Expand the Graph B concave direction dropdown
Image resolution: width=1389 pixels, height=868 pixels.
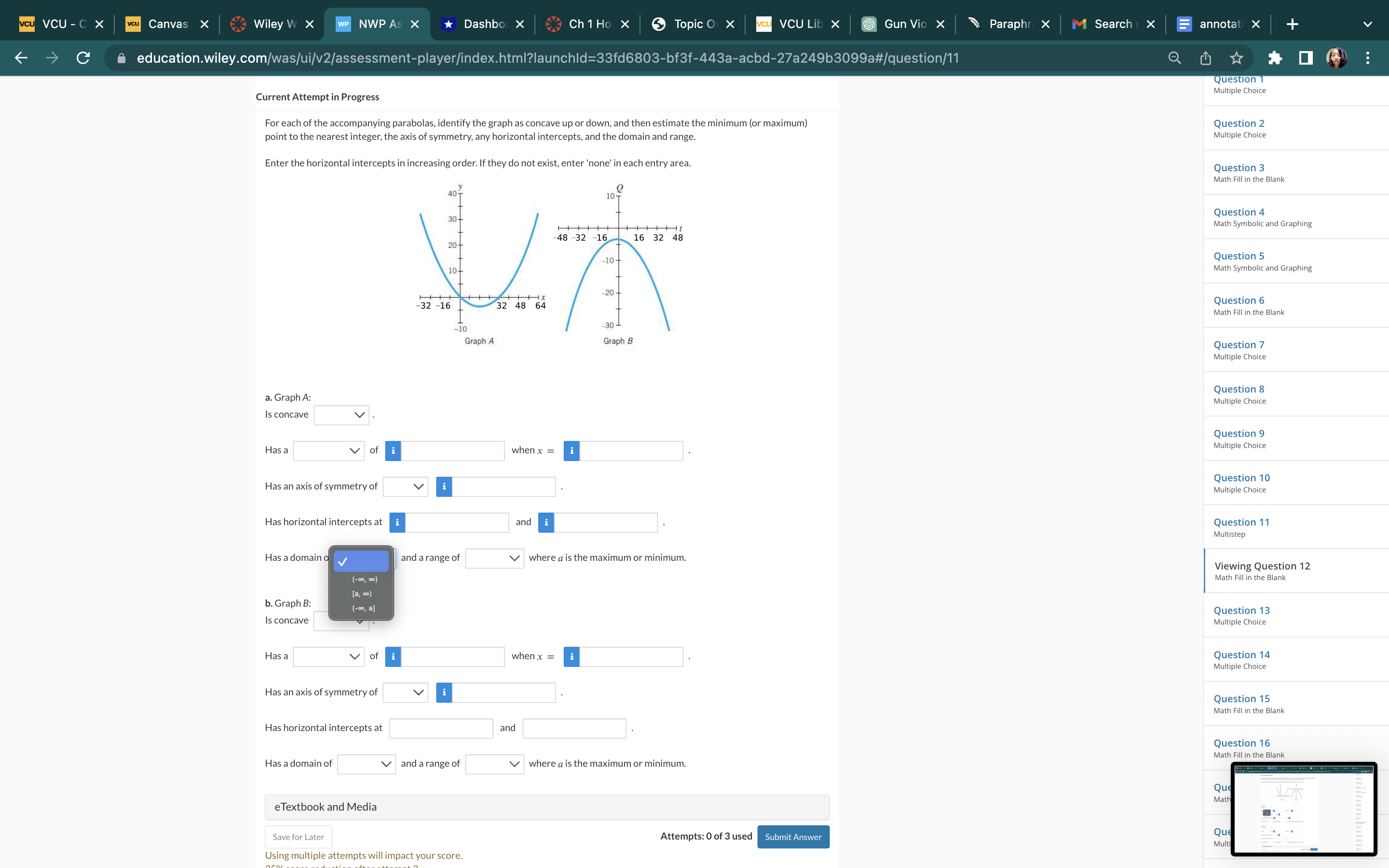tap(341, 619)
